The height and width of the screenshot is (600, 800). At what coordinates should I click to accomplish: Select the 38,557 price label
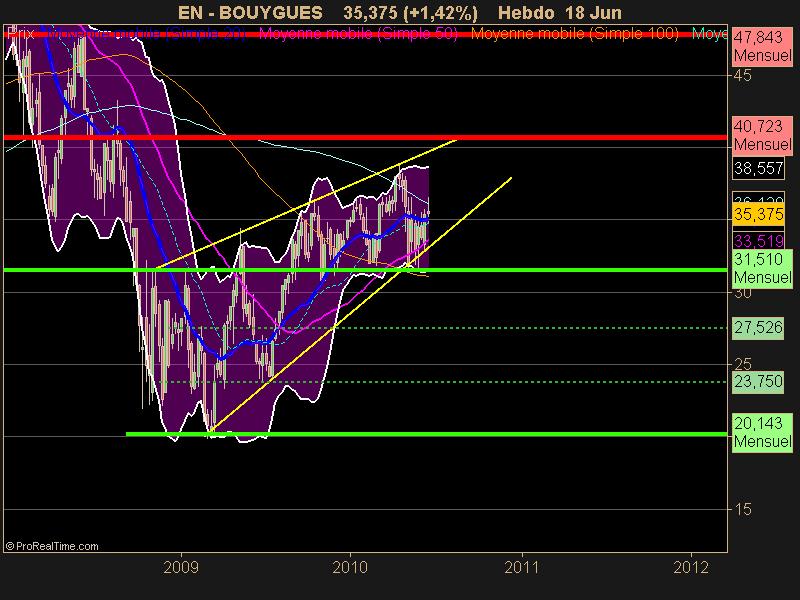click(x=759, y=168)
